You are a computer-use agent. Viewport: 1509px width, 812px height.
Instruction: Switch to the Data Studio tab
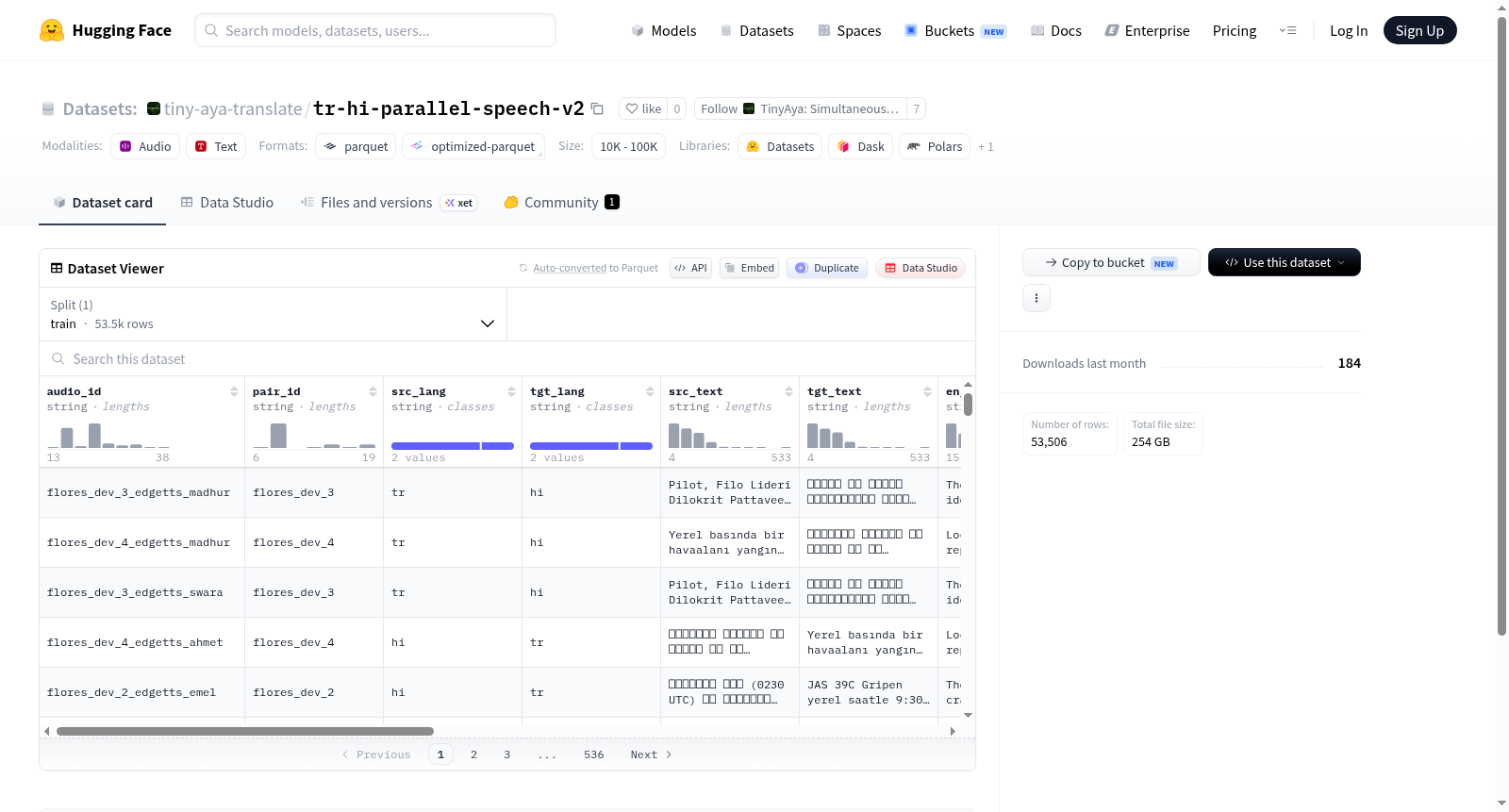pyautogui.click(x=227, y=202)
